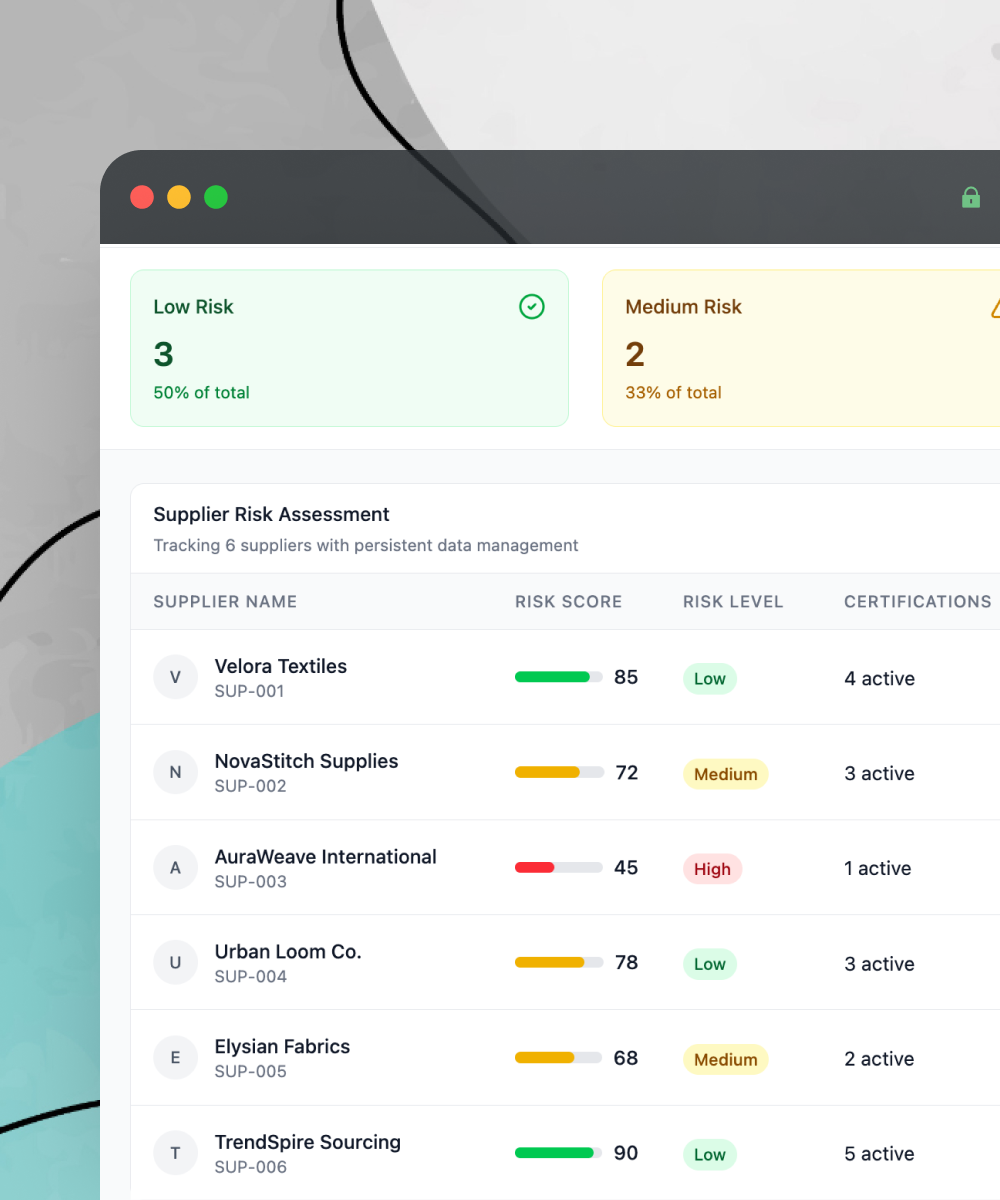This screenshot has height=1200, width=1000.
Task: Click the Velora Textiles avatar letter V
Action: [x=175, y=677]
